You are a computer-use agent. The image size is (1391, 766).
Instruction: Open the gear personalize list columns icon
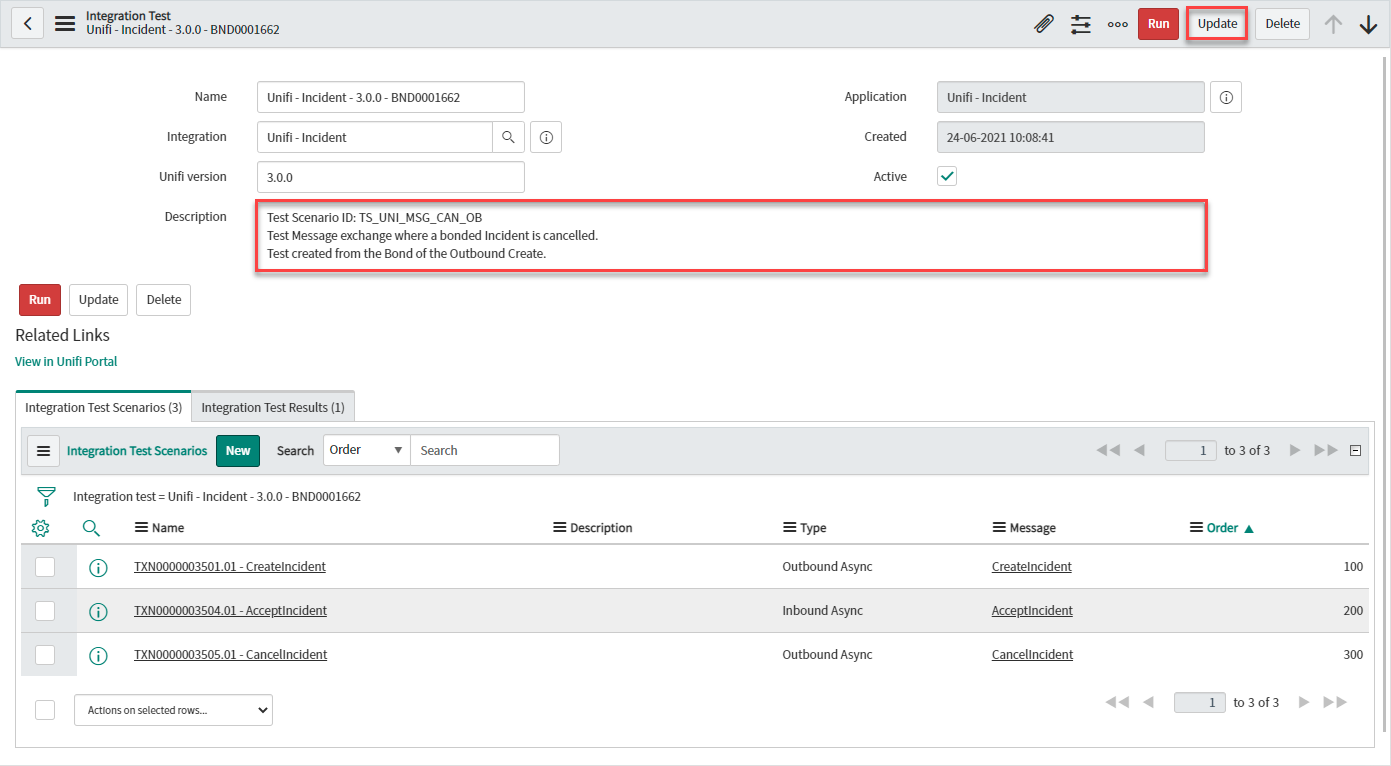click(x=41, y=528)
